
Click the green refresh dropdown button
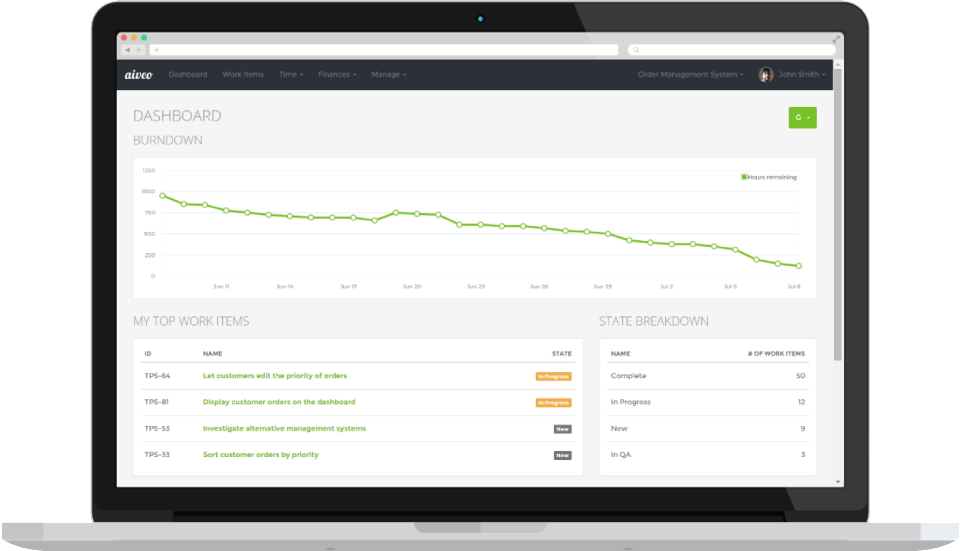click(802, 118)
